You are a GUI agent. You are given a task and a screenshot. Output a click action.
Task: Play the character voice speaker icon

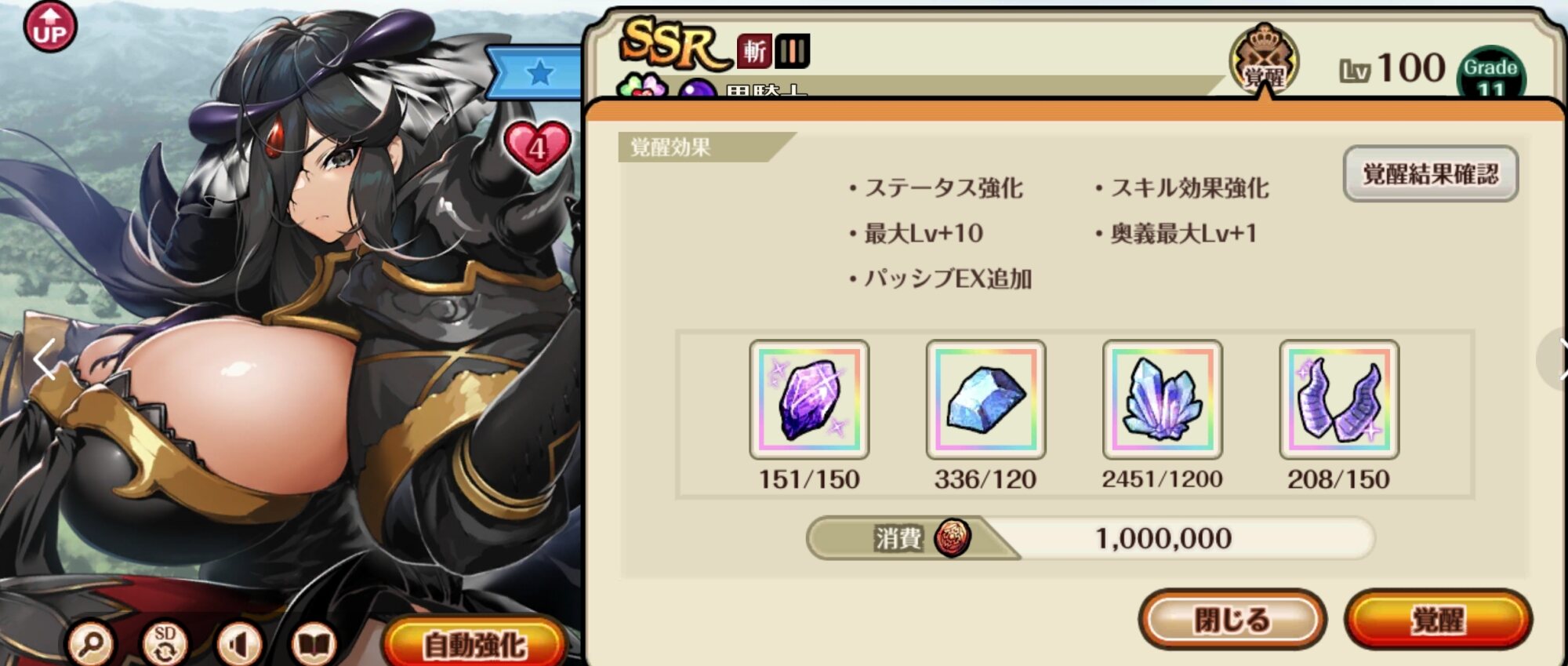(x=239, y=644)
